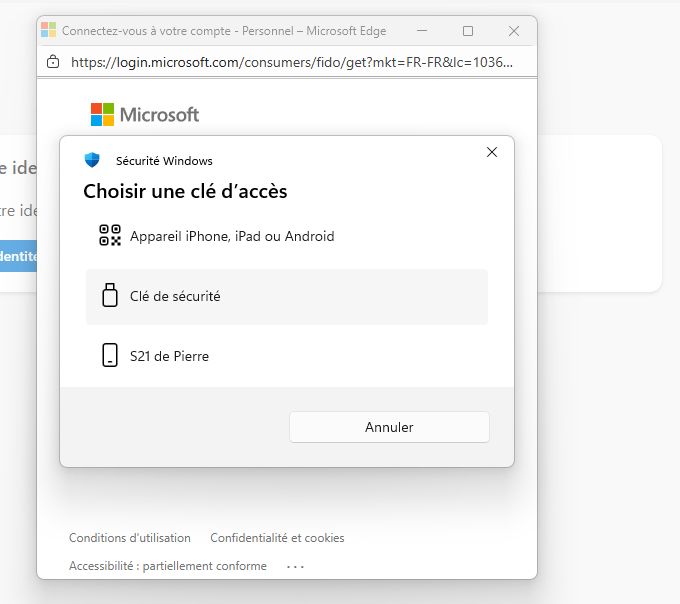Click the USB security key icon
680x604 pixels.
pyautogui.click(x=110, y=295)
